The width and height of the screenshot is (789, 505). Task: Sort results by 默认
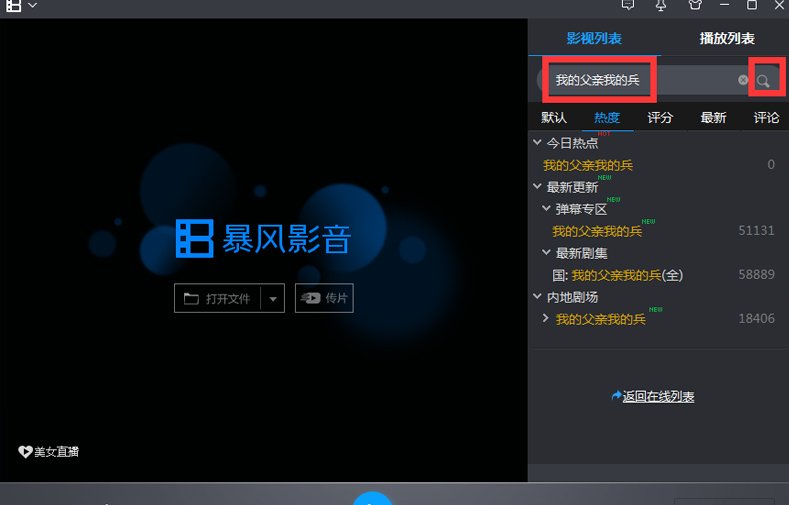[x=554, y=118]
